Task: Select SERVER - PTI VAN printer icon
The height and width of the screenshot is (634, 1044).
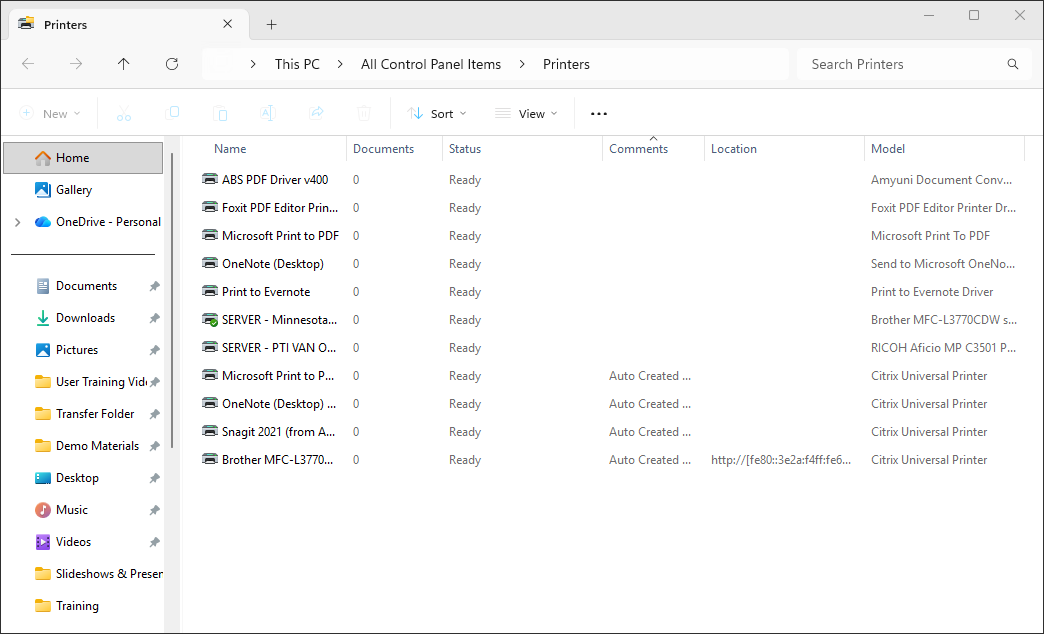Action: tap(210, 347)
